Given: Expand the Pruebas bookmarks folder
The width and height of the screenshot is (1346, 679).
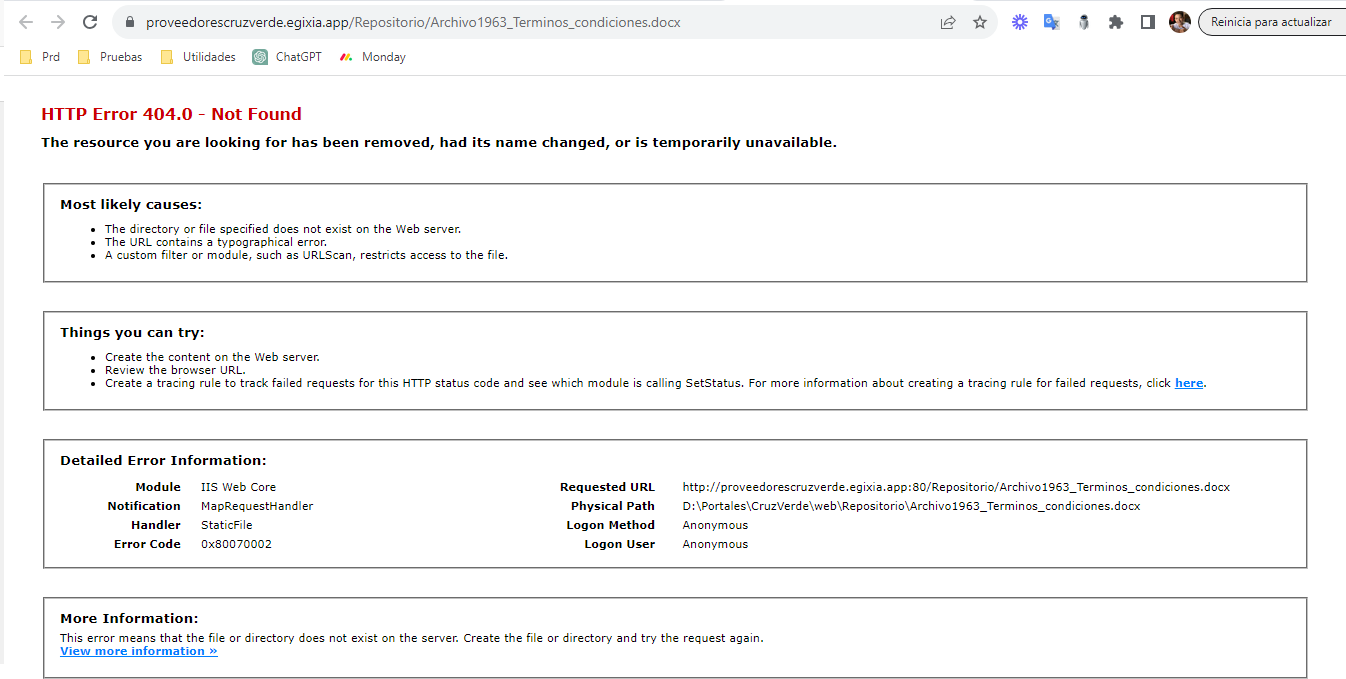Looking at the screenshot, I should click(110, 57).
